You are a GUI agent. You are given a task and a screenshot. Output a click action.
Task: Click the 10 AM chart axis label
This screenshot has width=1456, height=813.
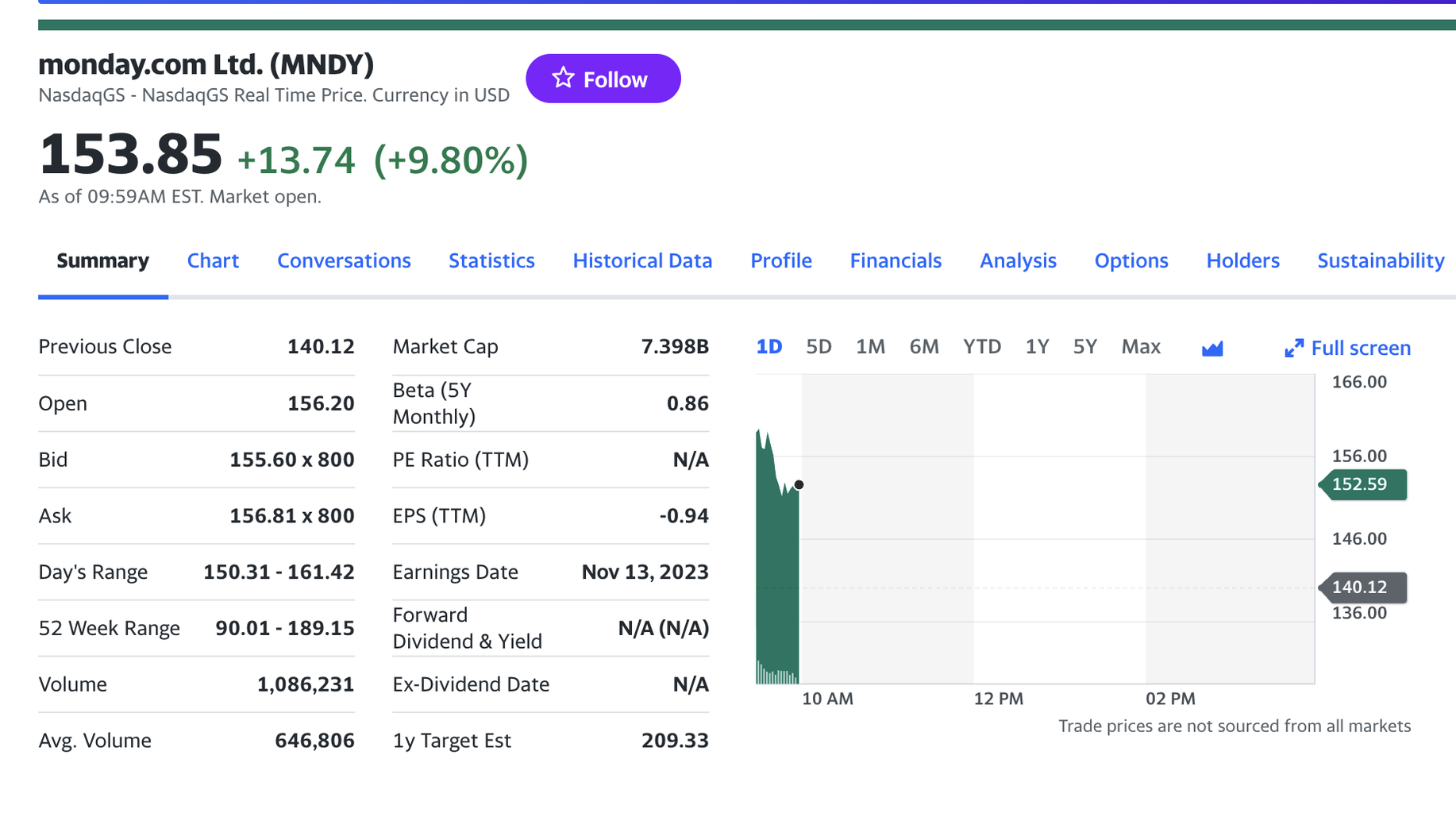click(x=827, y=699)
